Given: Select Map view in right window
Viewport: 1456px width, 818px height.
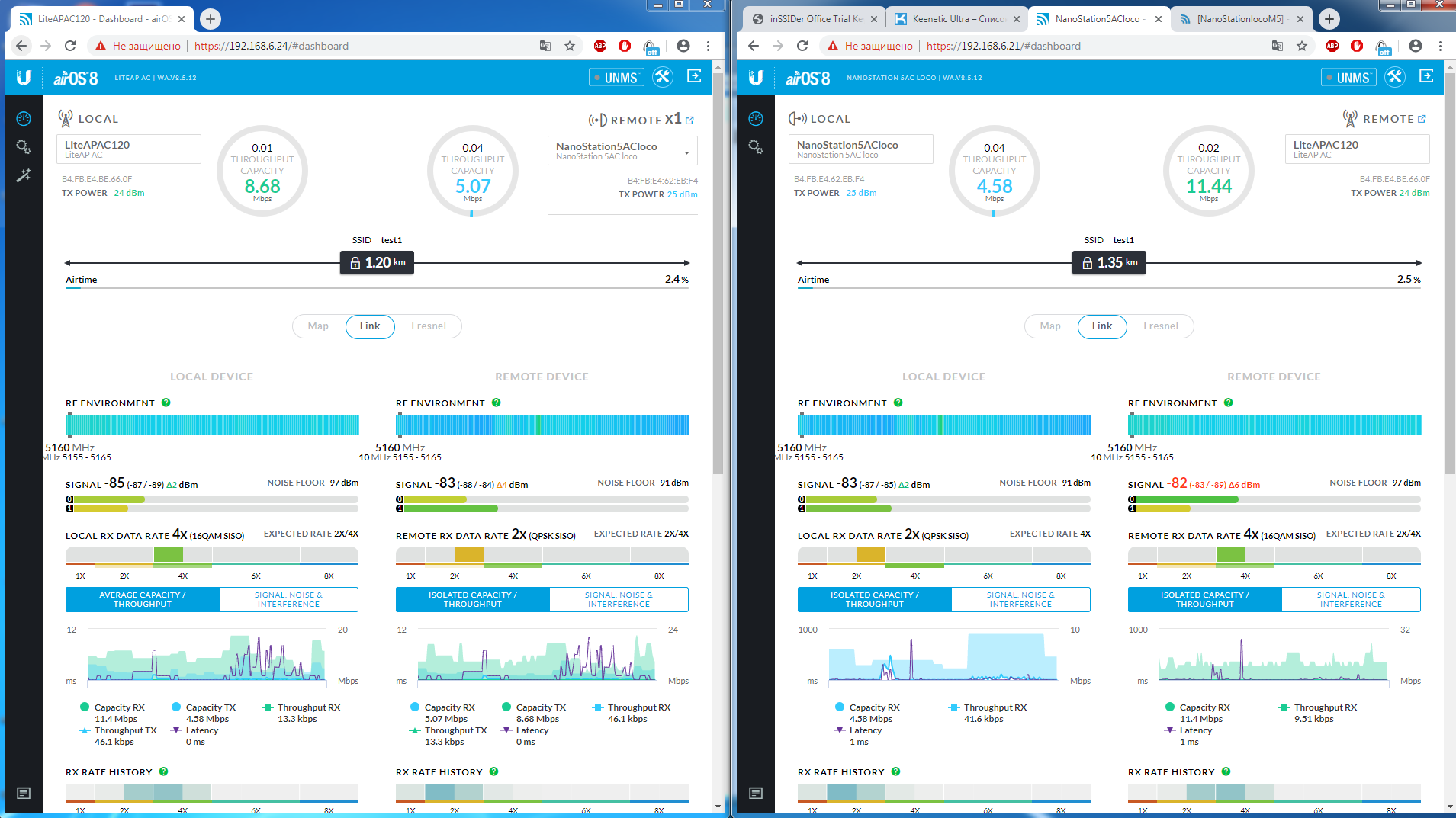Looking at the screenshot, I should pos(1050,326).
